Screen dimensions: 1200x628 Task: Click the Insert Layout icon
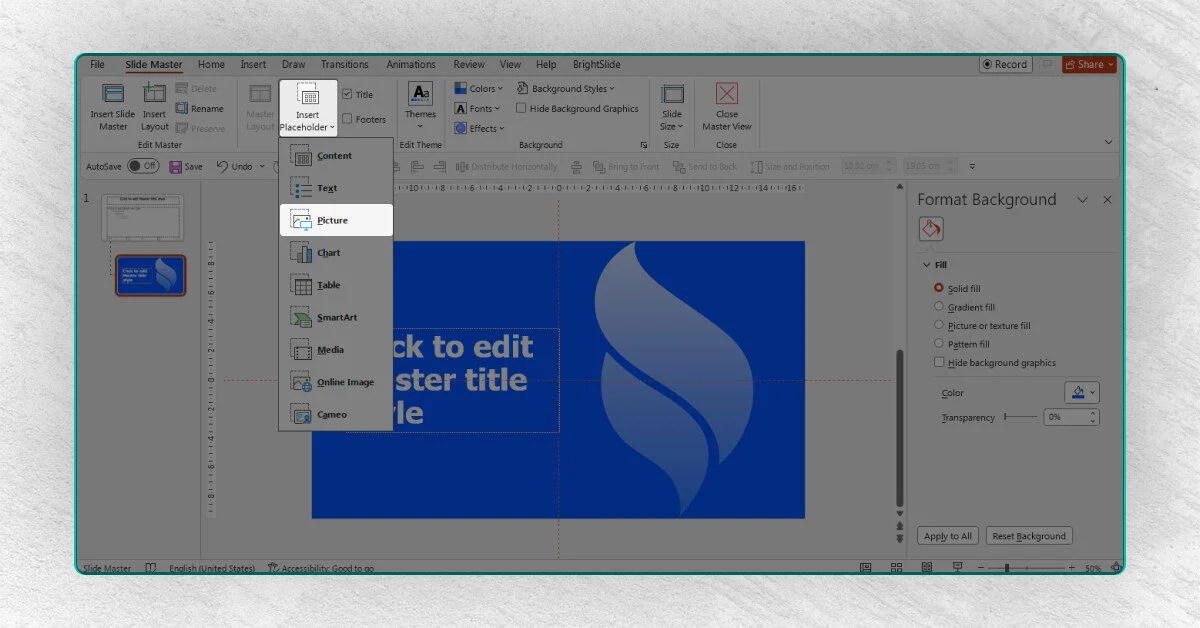pyautogui.click(x=154, y=95)
